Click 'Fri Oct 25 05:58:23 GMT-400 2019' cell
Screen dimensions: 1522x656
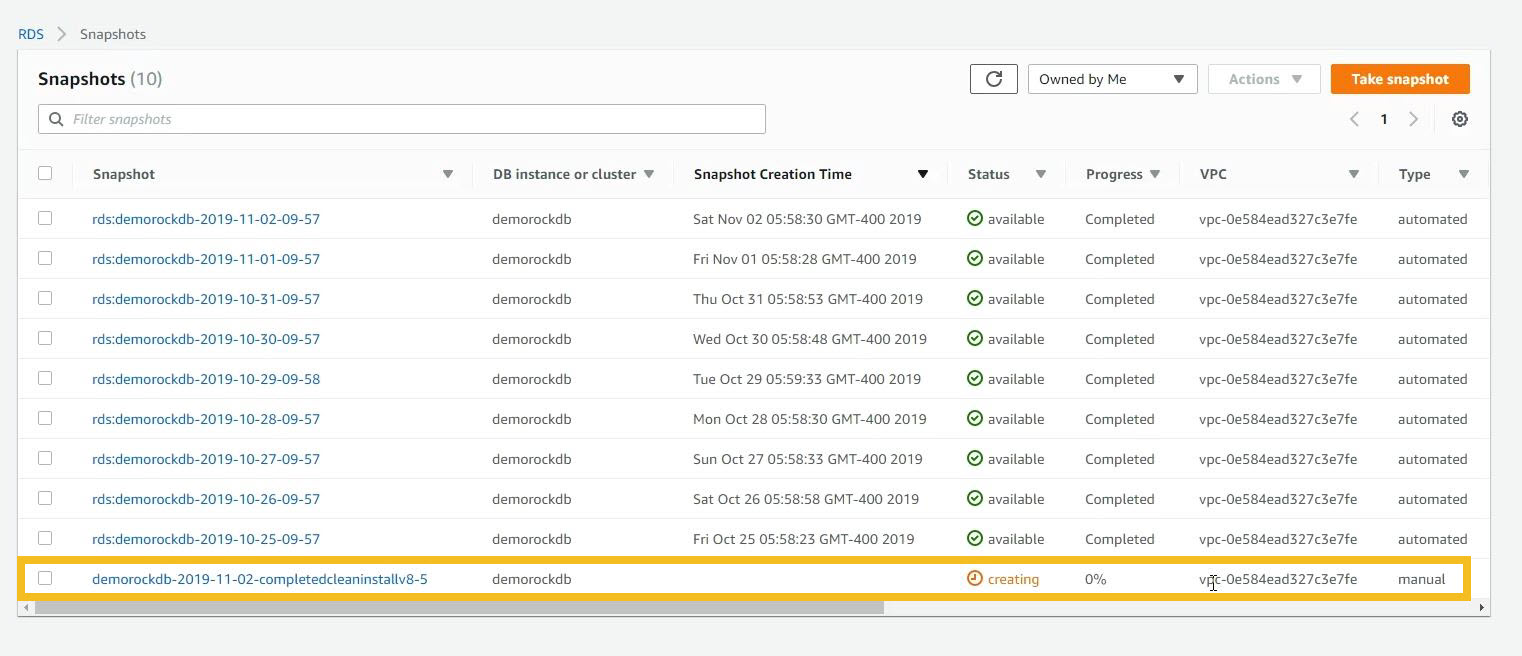click(803, 539)
